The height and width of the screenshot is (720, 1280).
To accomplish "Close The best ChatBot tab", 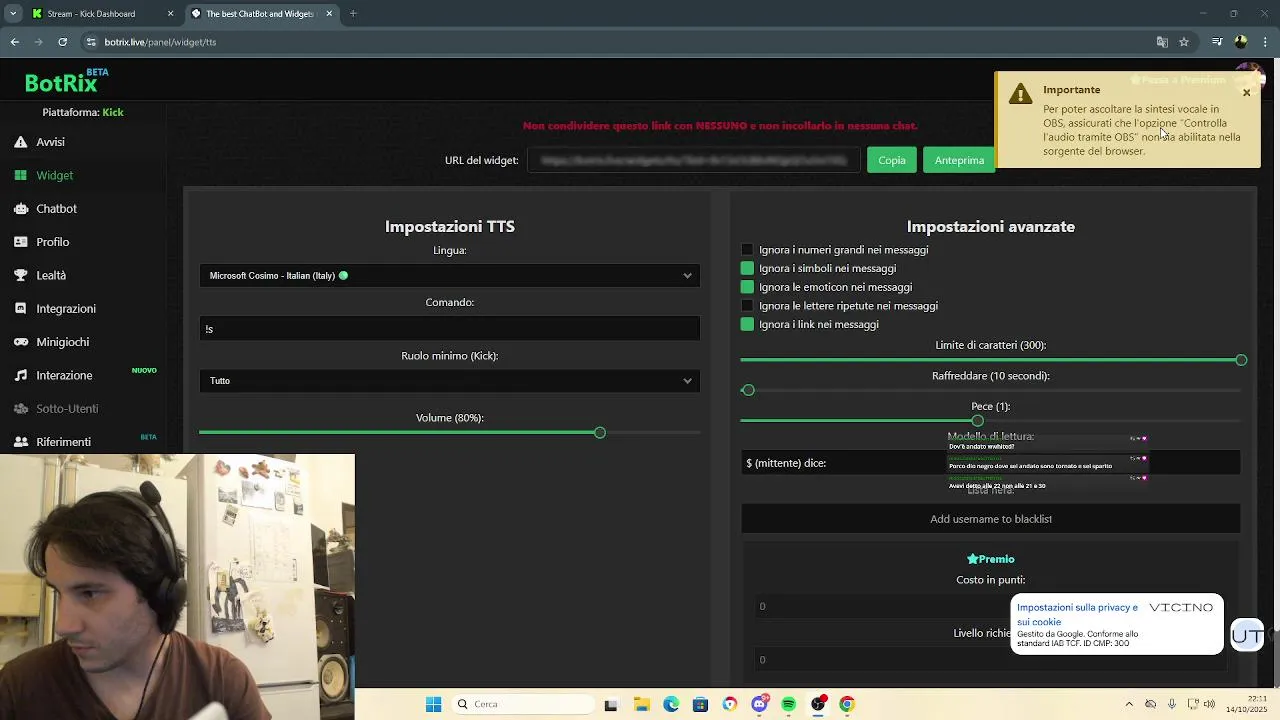I will pyautogui.click(x=328, y=14).
